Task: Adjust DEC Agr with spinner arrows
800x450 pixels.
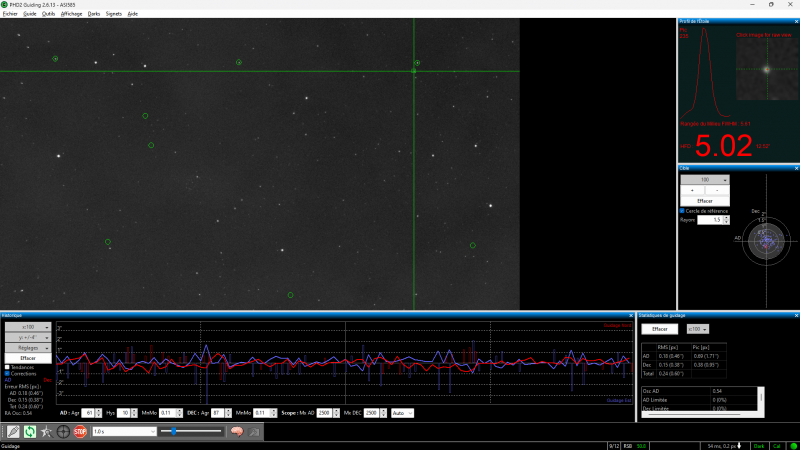Action: pos(228,413)
